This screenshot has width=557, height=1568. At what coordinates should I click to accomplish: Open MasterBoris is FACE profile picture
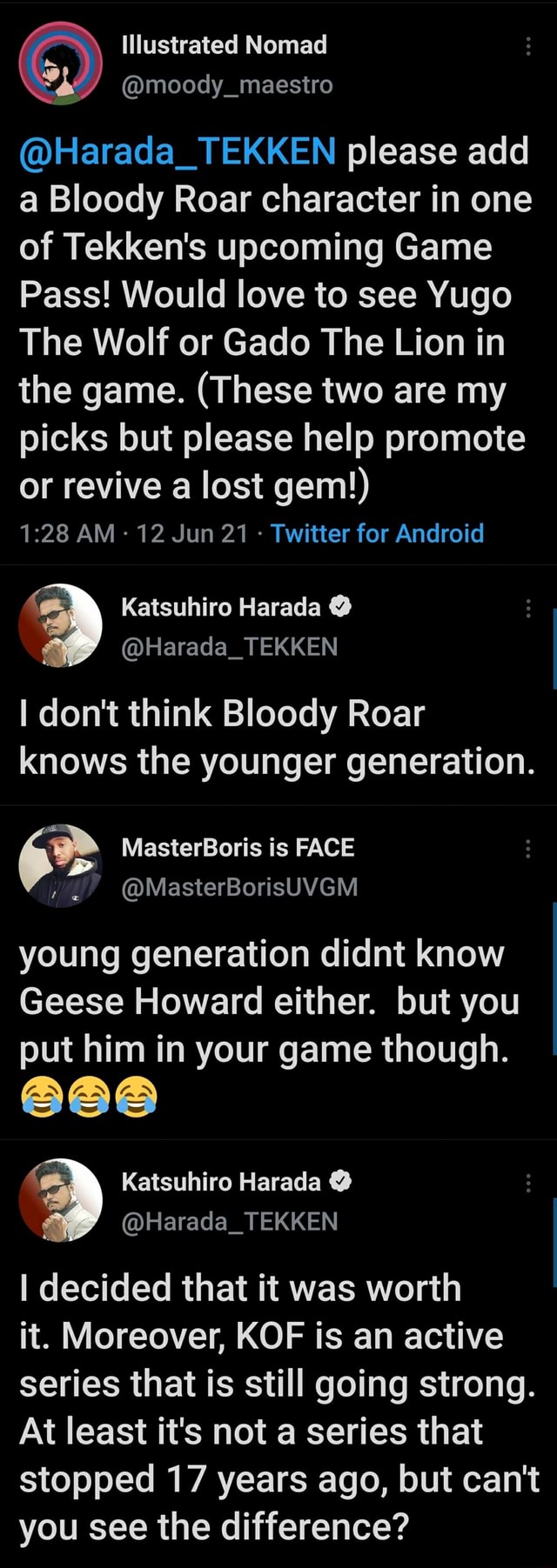point(60,866)
